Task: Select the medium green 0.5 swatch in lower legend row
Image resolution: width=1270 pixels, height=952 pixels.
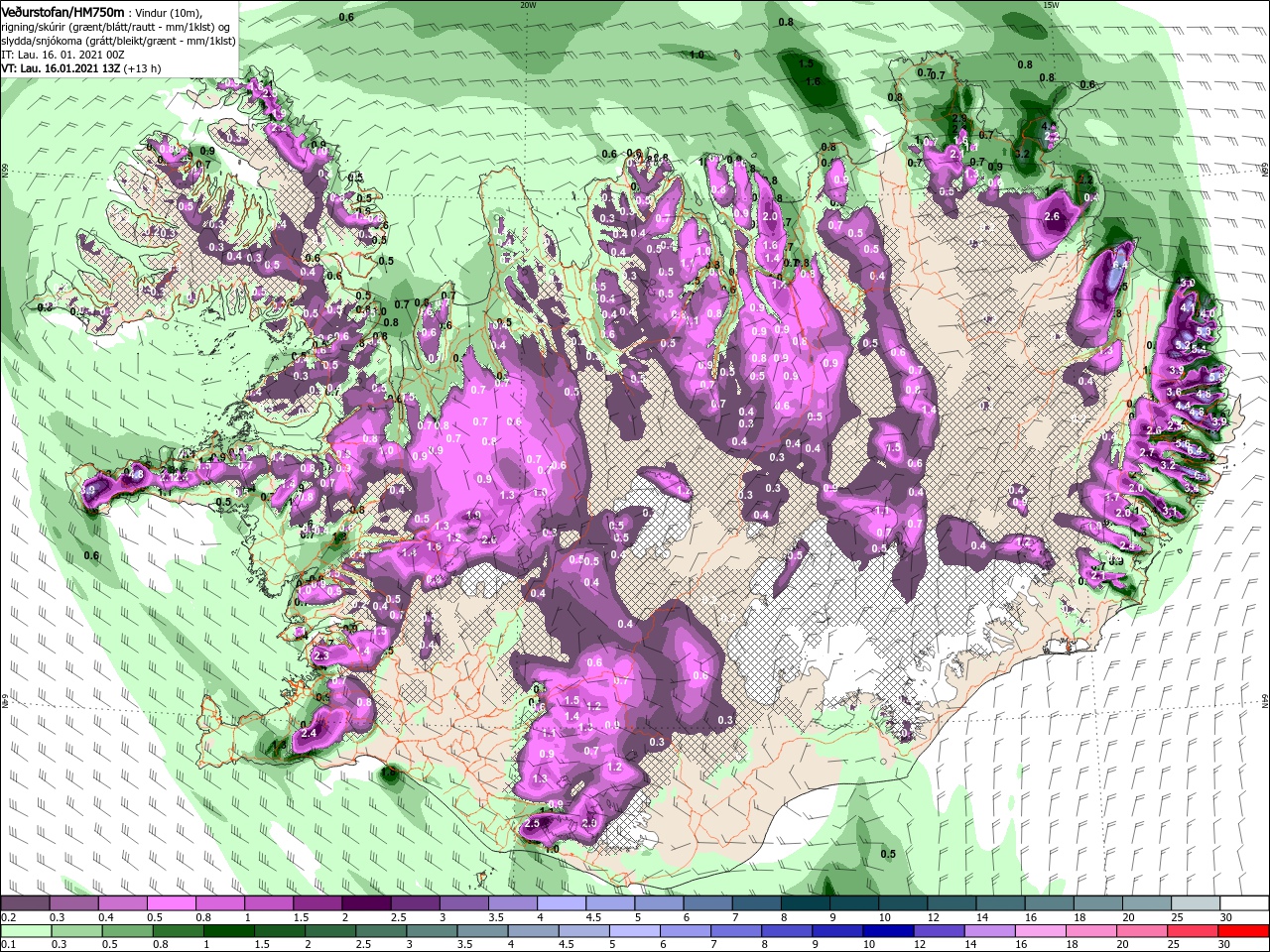Action: (x=128, y=931)
